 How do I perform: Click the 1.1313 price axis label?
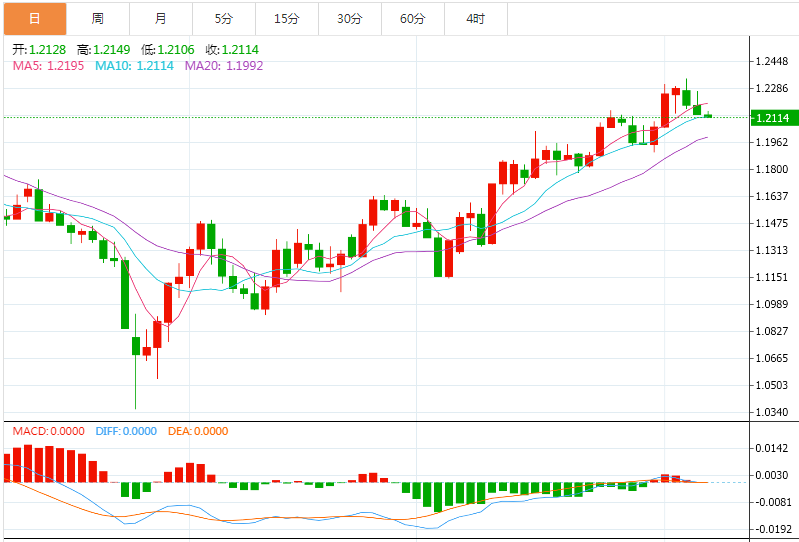[x=773, y=250]
